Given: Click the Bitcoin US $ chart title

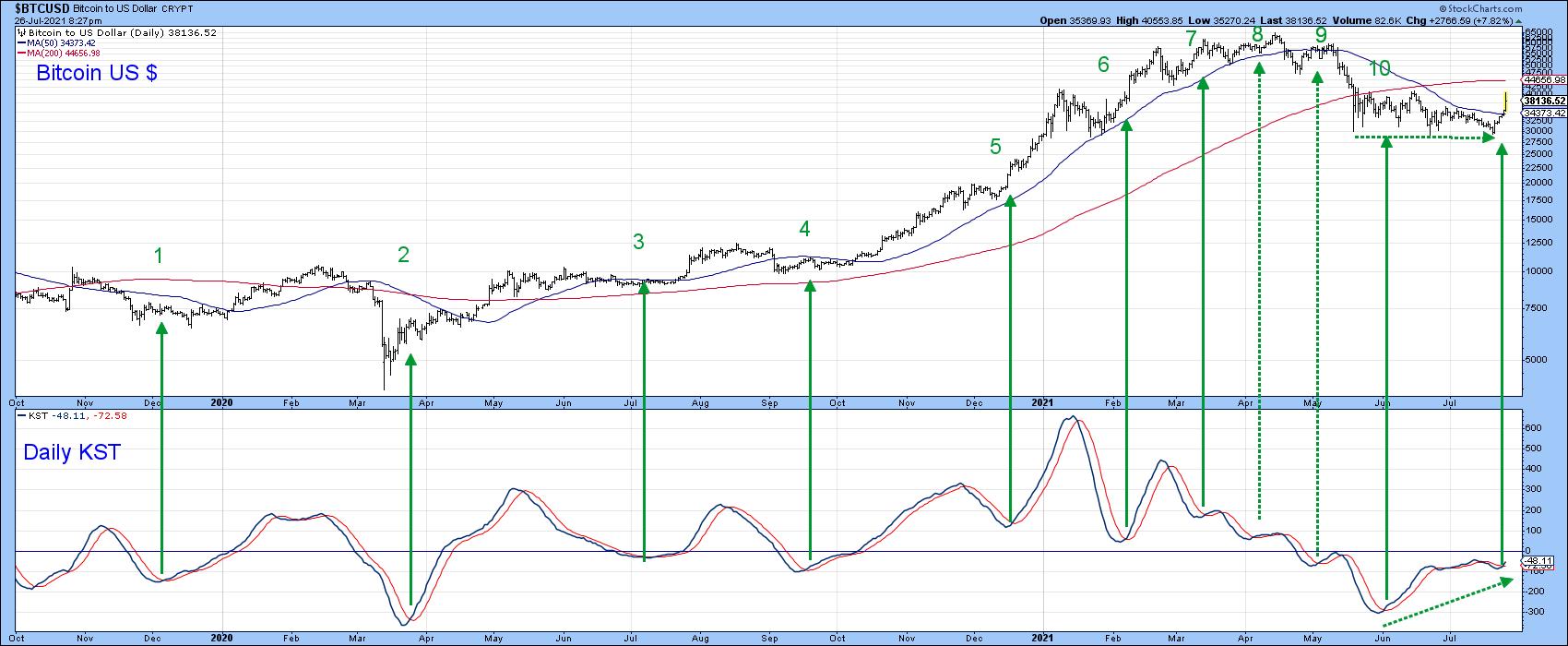Looking at the screenshot, I should (x=97, y=73).
